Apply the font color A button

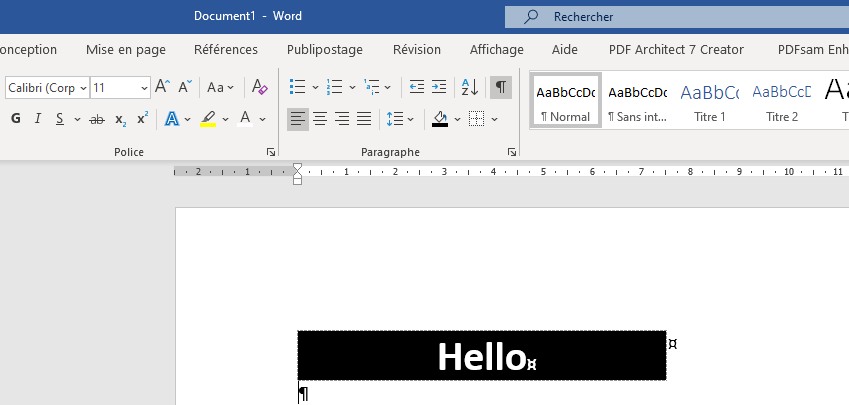coord(245,119)
